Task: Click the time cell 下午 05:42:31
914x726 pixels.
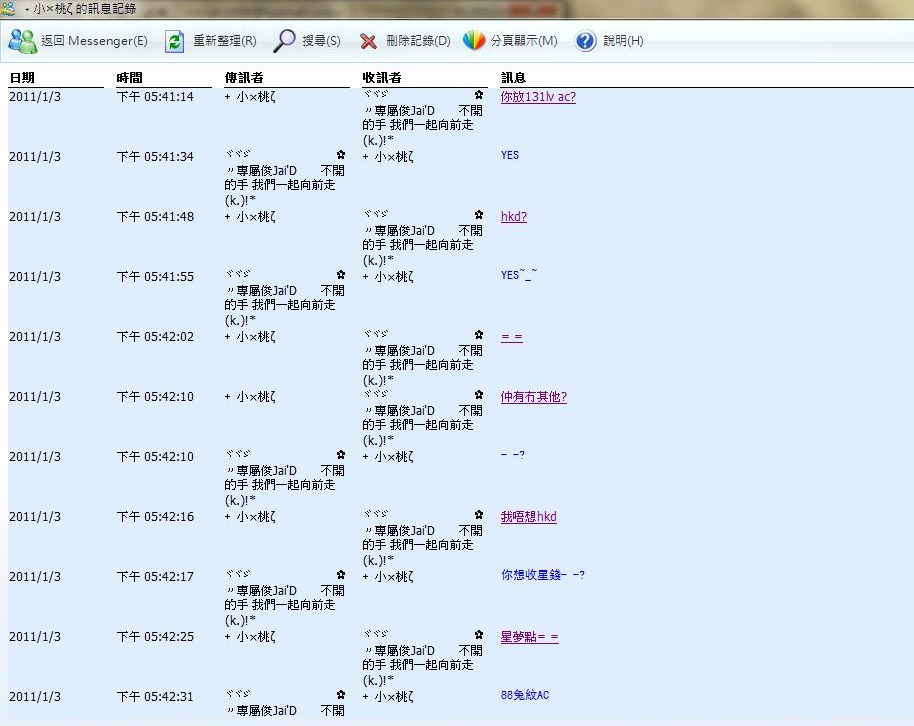Action: click(155, 697)
